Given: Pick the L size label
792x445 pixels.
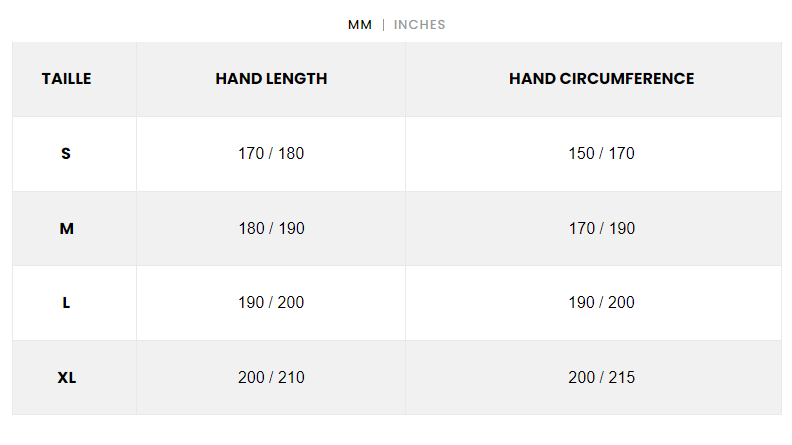Looking at the screenshot, I should pos(66,303).
